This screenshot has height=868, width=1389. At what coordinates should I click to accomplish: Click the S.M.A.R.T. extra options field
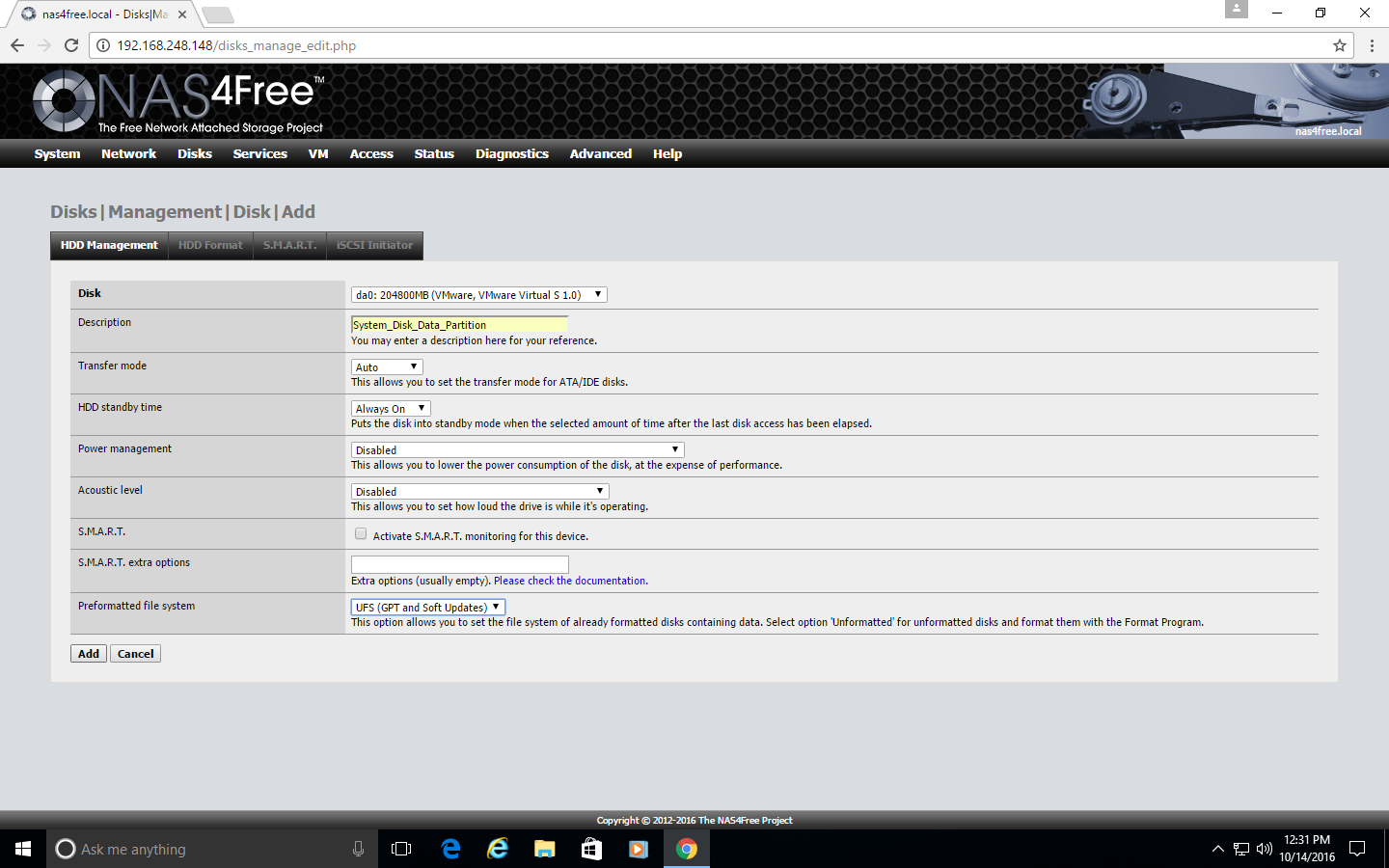459,564
